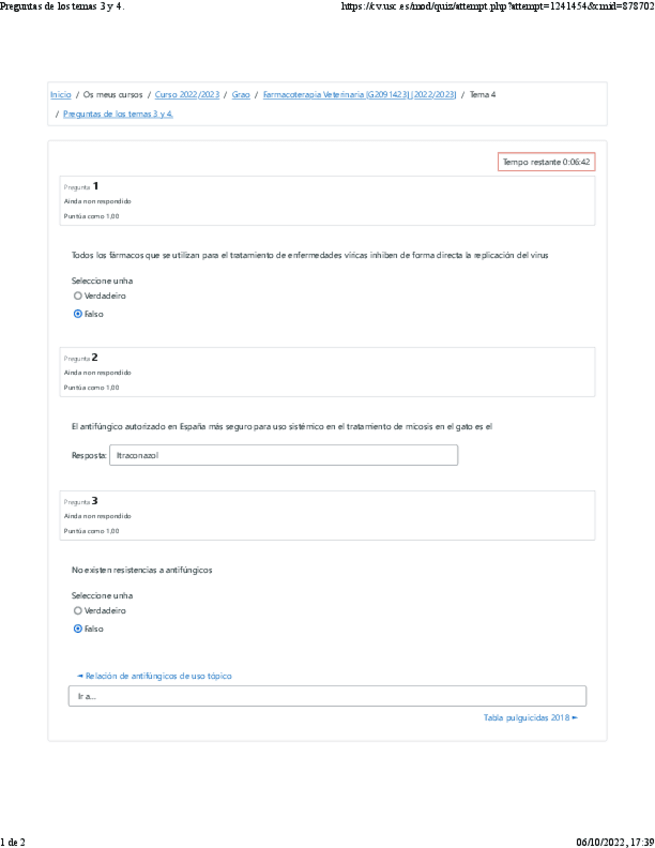Choose Falso for the antifungal resistance question
The image size is (655, 848).
(x=78, y=629)
